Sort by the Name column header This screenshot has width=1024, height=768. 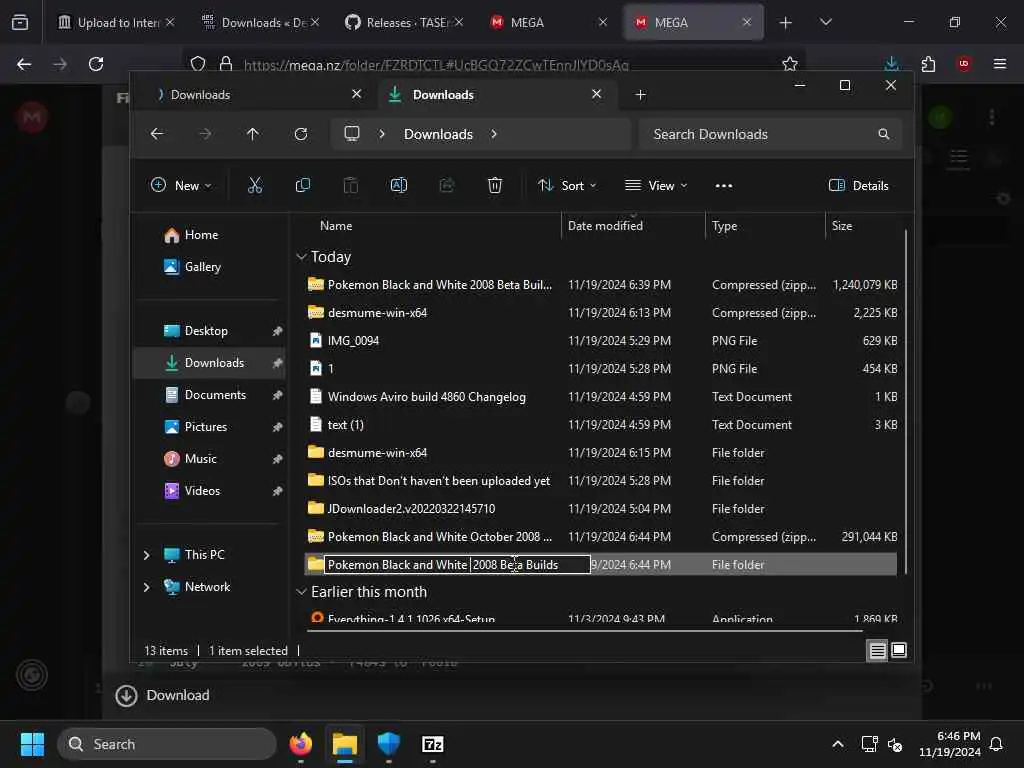coord(336,226)
